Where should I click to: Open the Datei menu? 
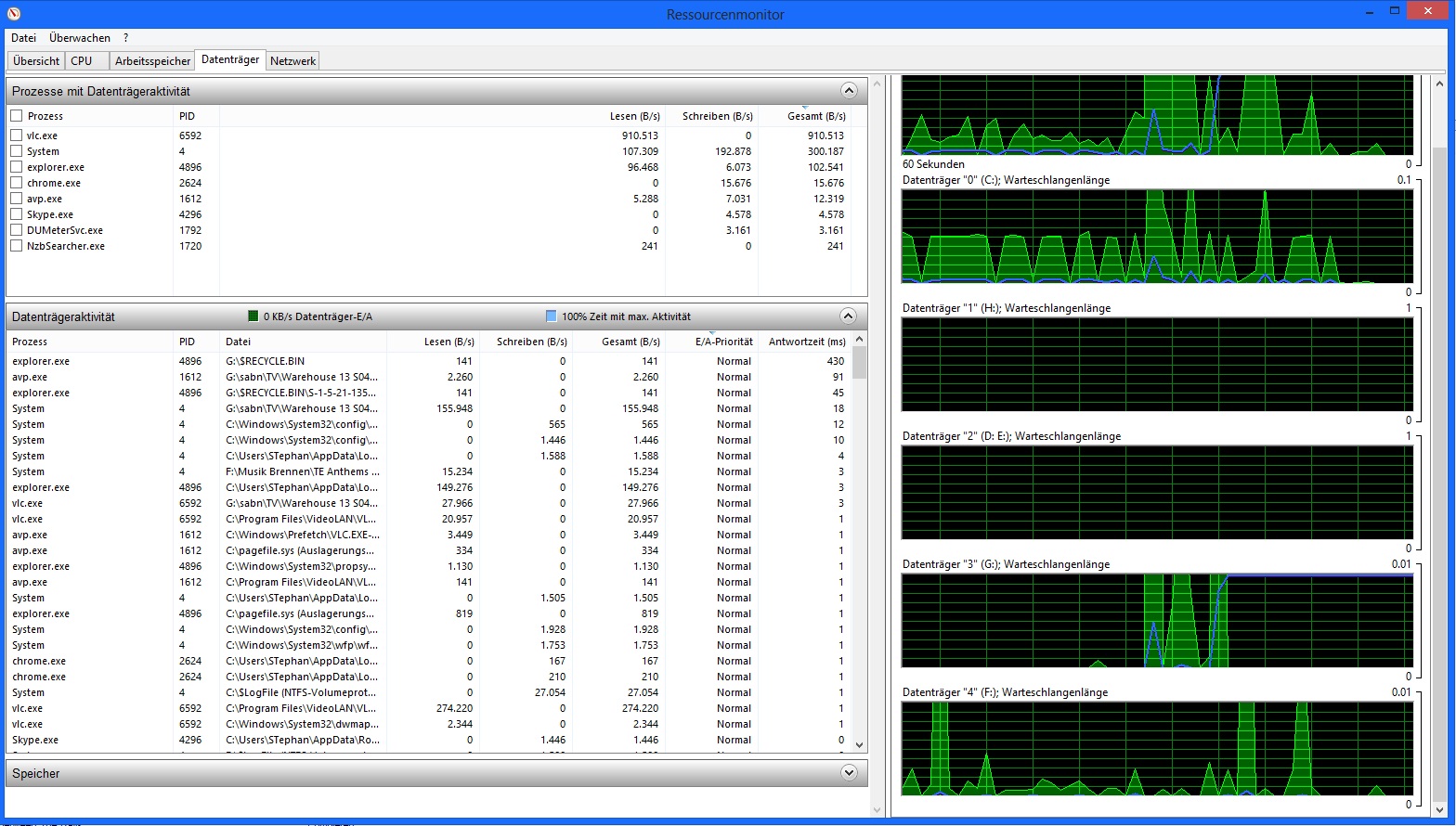pyautogui.click(x=24, y=38)
